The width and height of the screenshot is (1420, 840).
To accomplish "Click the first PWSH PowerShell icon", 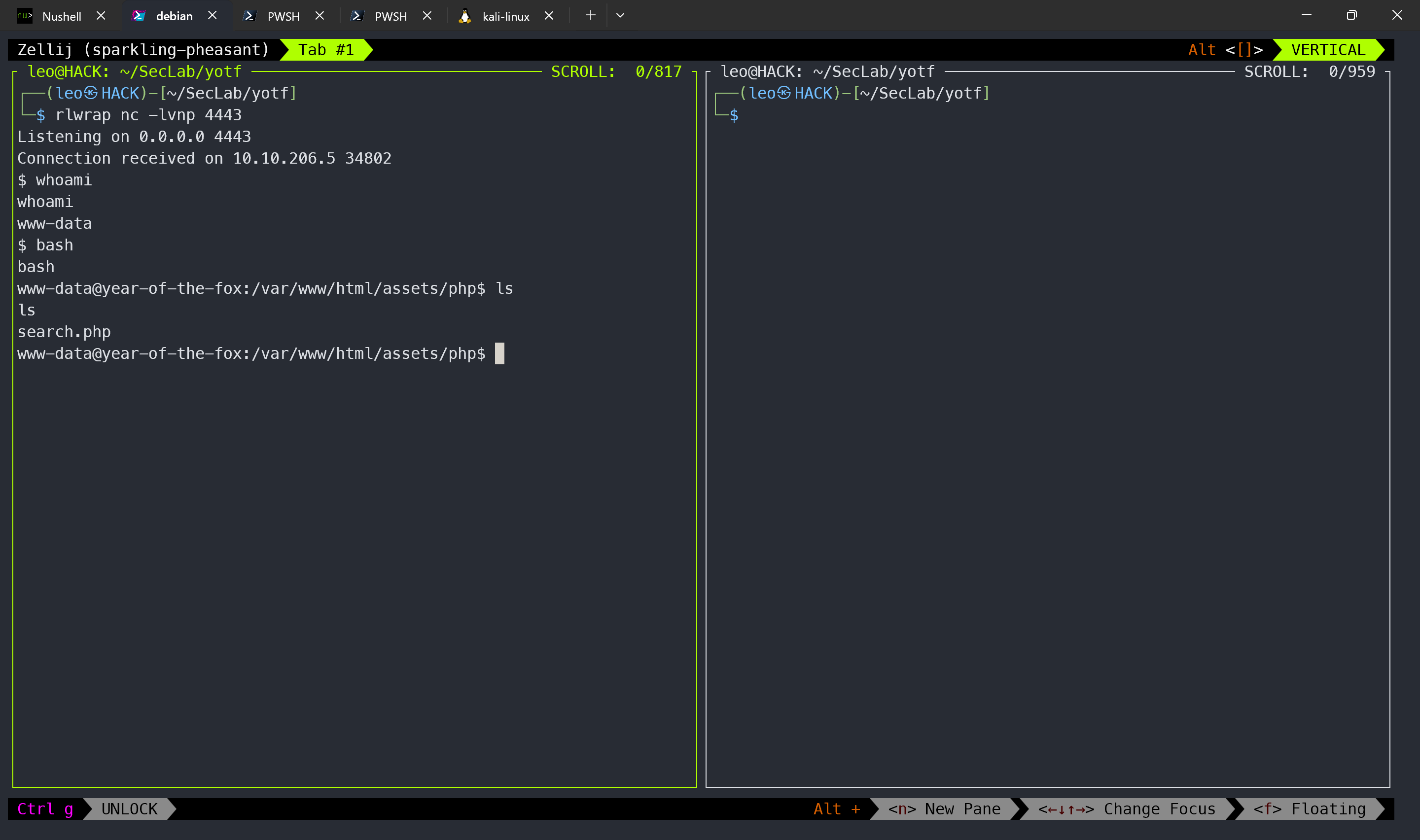I will click(249, 16).
